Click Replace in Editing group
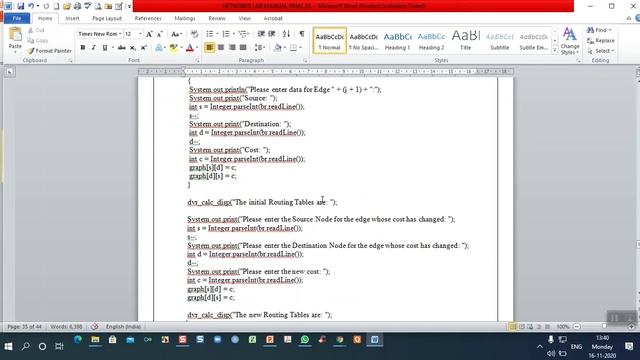Viewport: 640px width, 360px height. [x=601, y=40]
